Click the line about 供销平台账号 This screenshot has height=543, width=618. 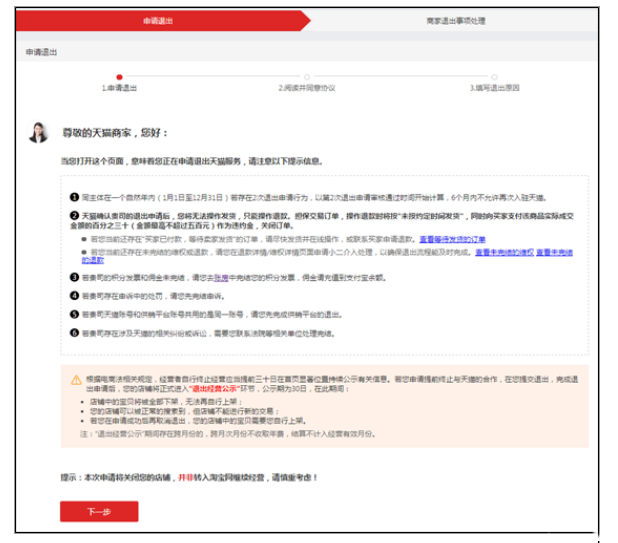tap(212, 315)
